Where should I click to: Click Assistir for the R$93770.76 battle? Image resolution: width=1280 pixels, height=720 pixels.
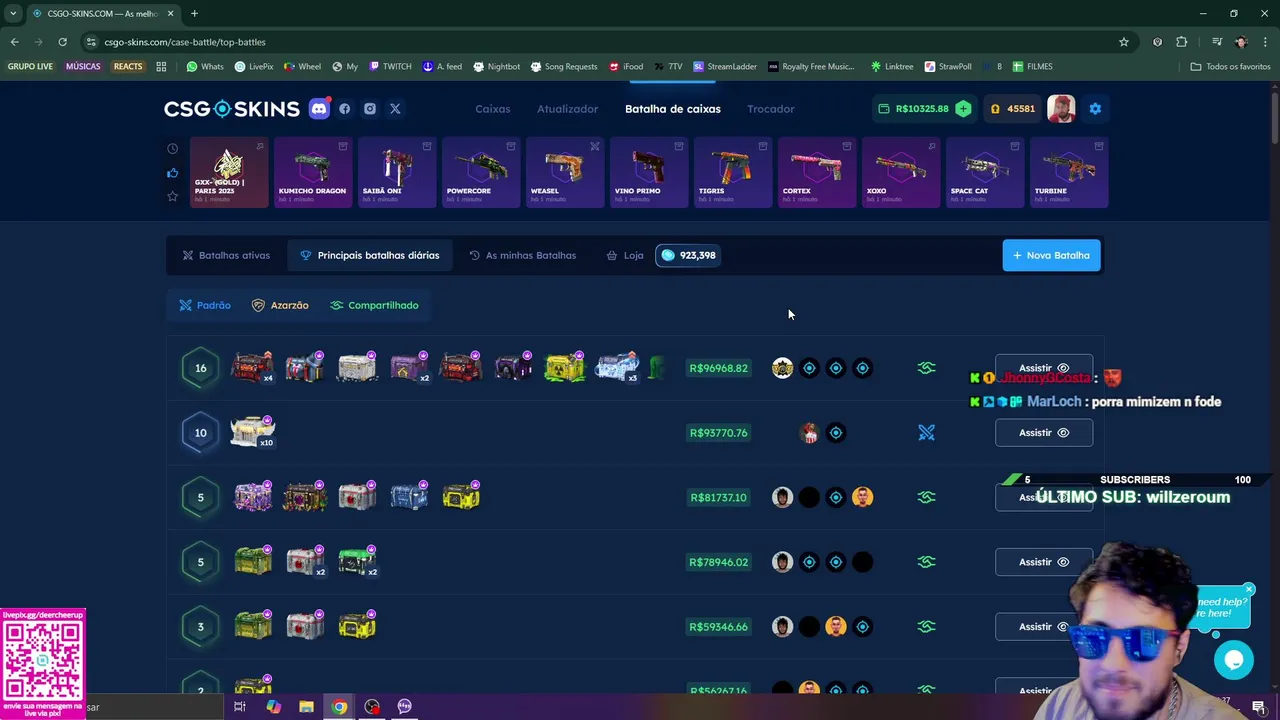pyautogui.click(x=1044, y=433)
